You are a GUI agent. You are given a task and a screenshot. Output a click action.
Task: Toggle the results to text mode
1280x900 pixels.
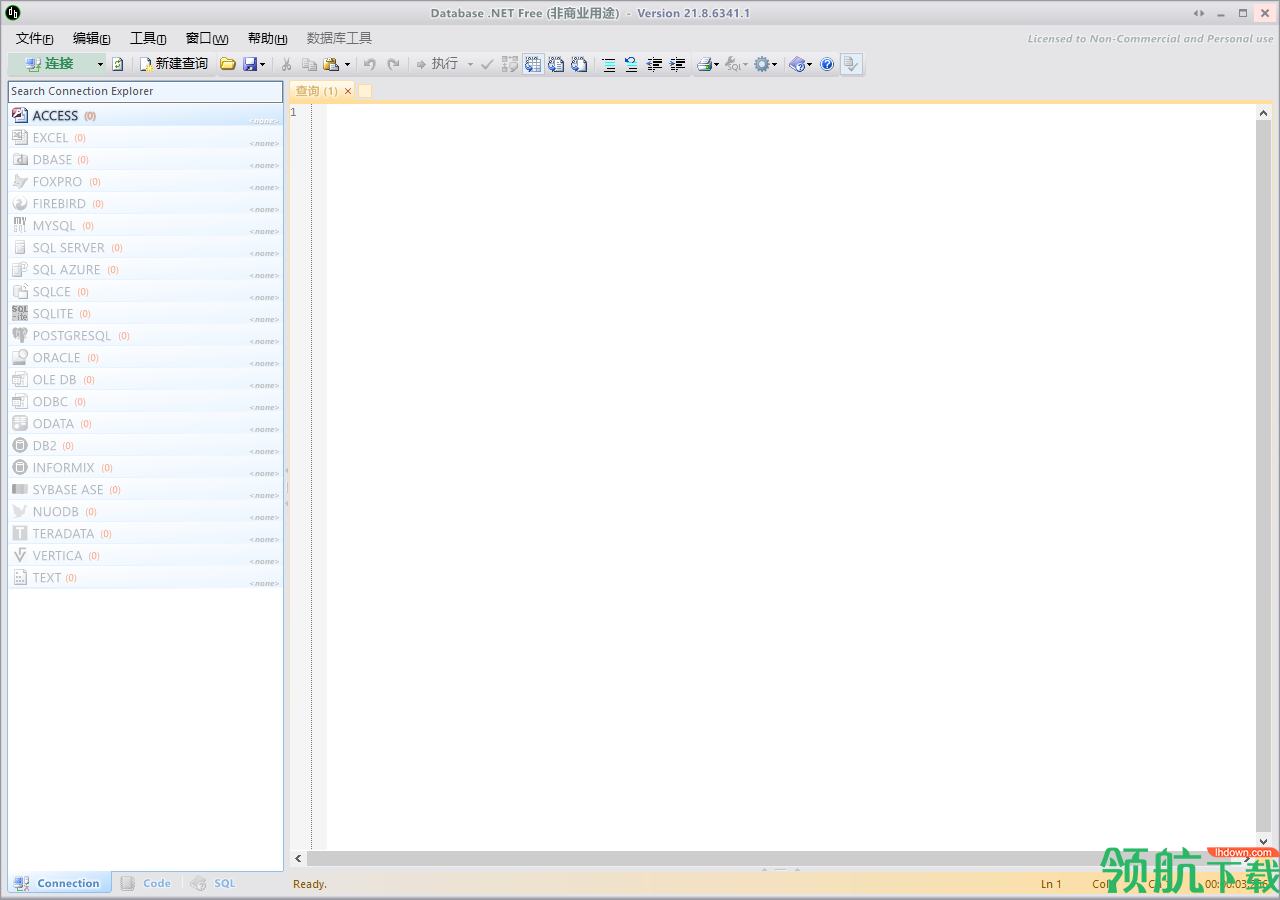(556, 64)
